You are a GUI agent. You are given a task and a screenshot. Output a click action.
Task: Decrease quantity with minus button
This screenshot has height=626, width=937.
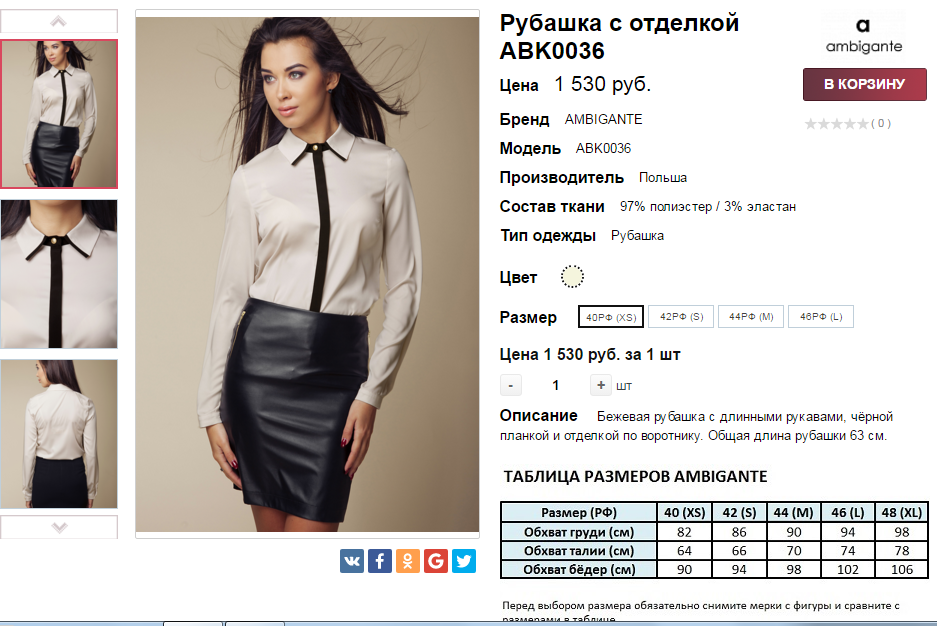click(510, 385)
